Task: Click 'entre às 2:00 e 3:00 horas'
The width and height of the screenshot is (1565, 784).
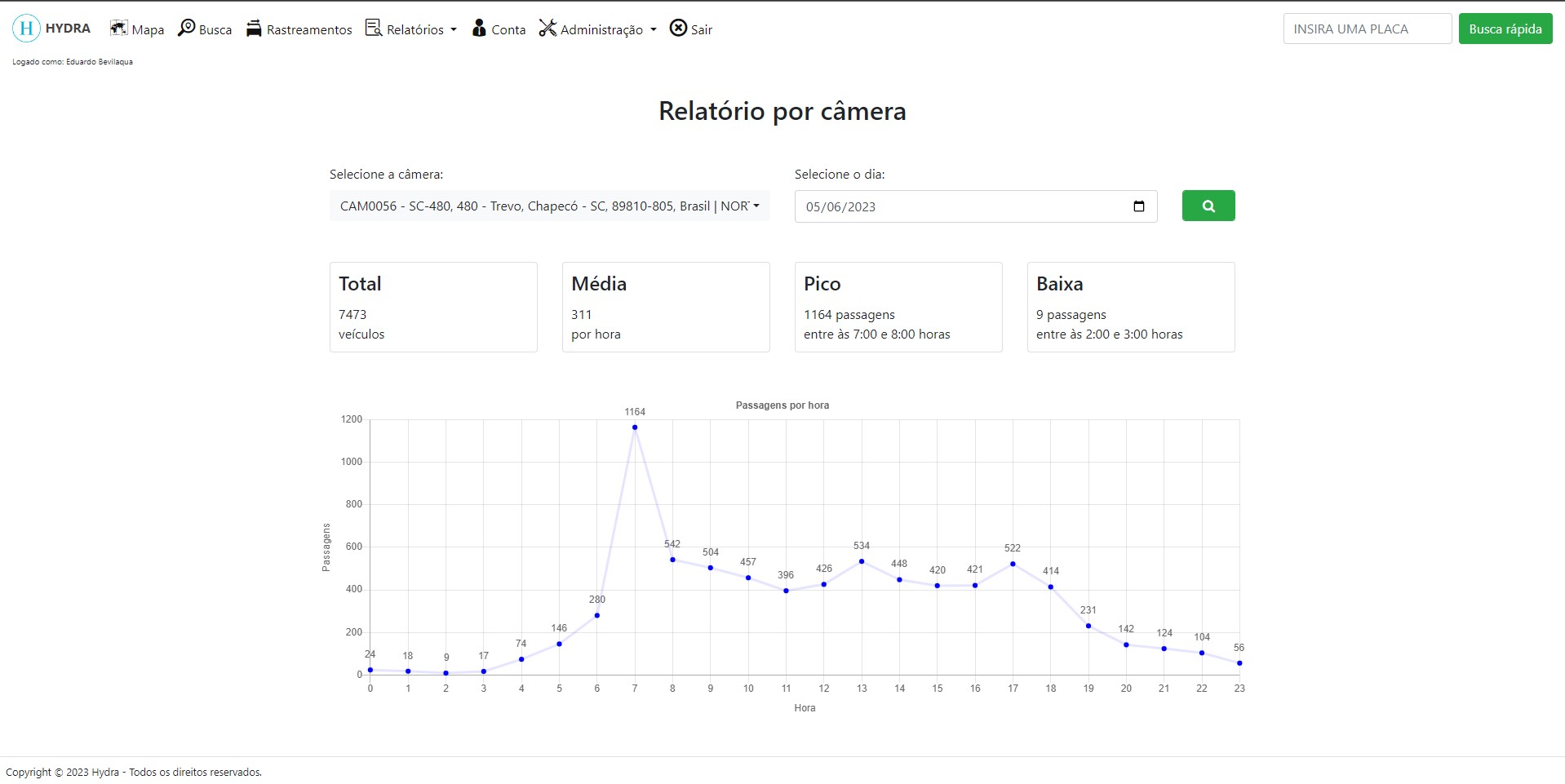Action: pyautogui.click(x=1110, y=334)
